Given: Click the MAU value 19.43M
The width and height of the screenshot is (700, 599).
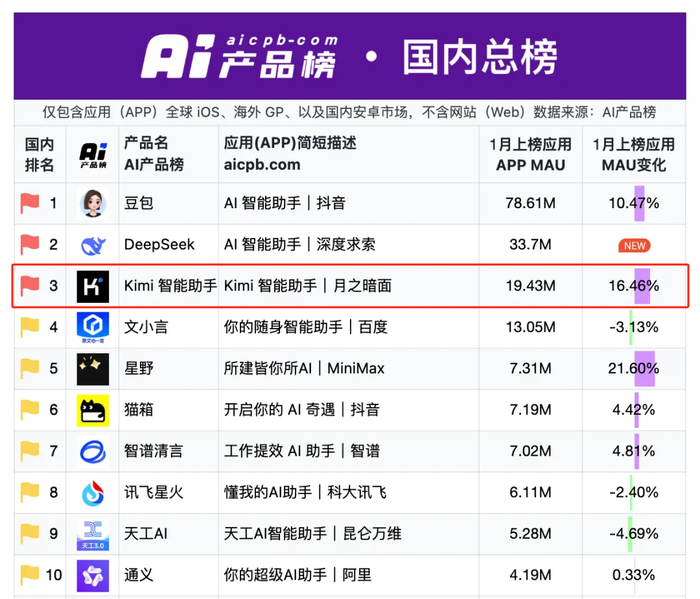Looking at the screenshot, I should click(530, 286).
